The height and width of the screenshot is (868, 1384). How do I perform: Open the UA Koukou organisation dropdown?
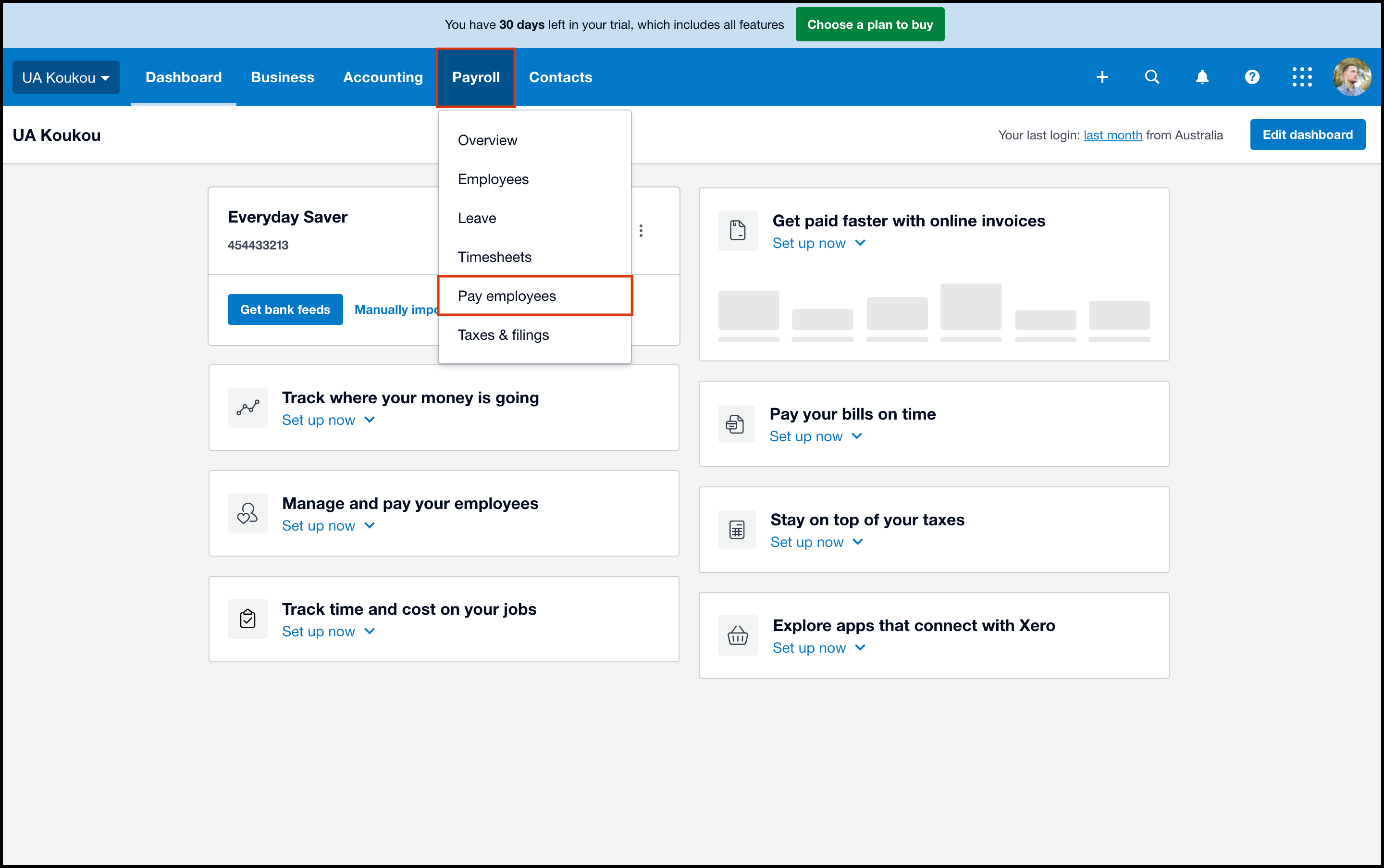[65, 77]
